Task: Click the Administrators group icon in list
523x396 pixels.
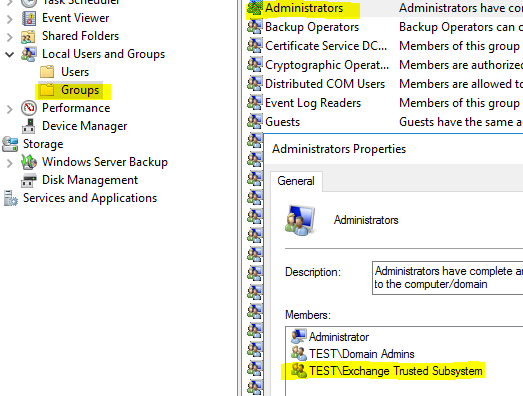Action: 255,8
